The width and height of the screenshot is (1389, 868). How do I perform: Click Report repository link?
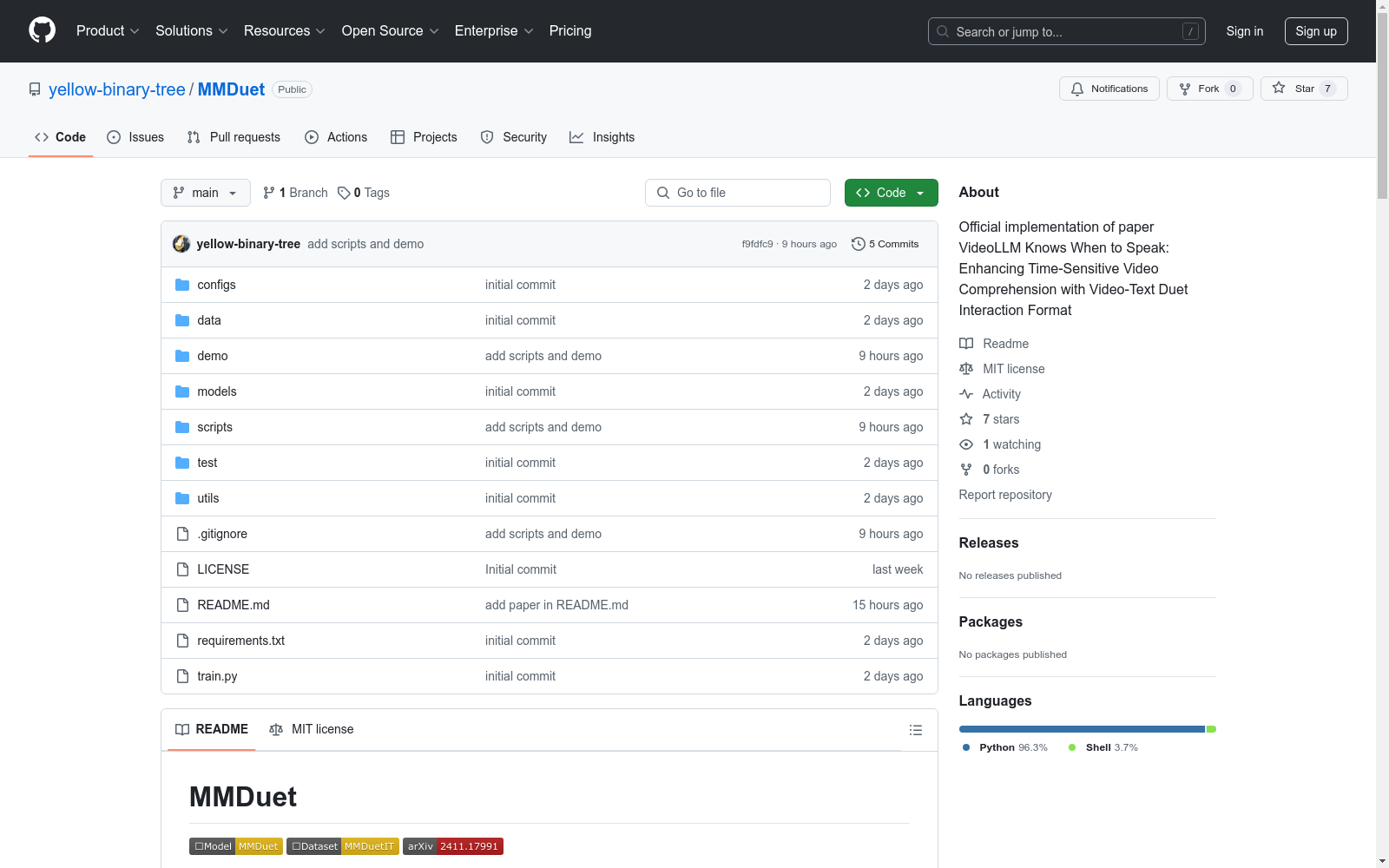[1005, 495]
